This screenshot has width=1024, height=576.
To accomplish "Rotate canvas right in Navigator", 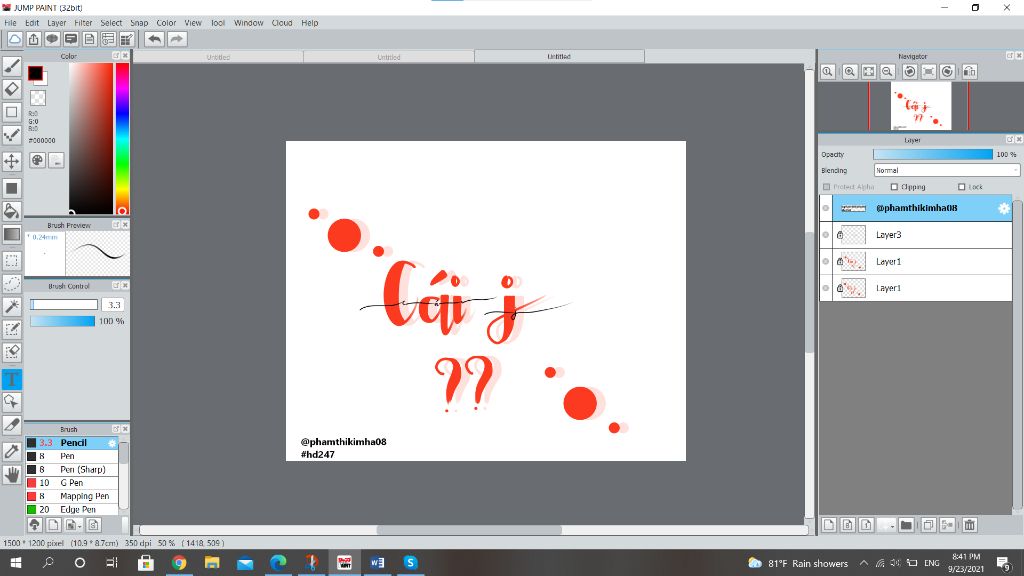I will 948,71.
